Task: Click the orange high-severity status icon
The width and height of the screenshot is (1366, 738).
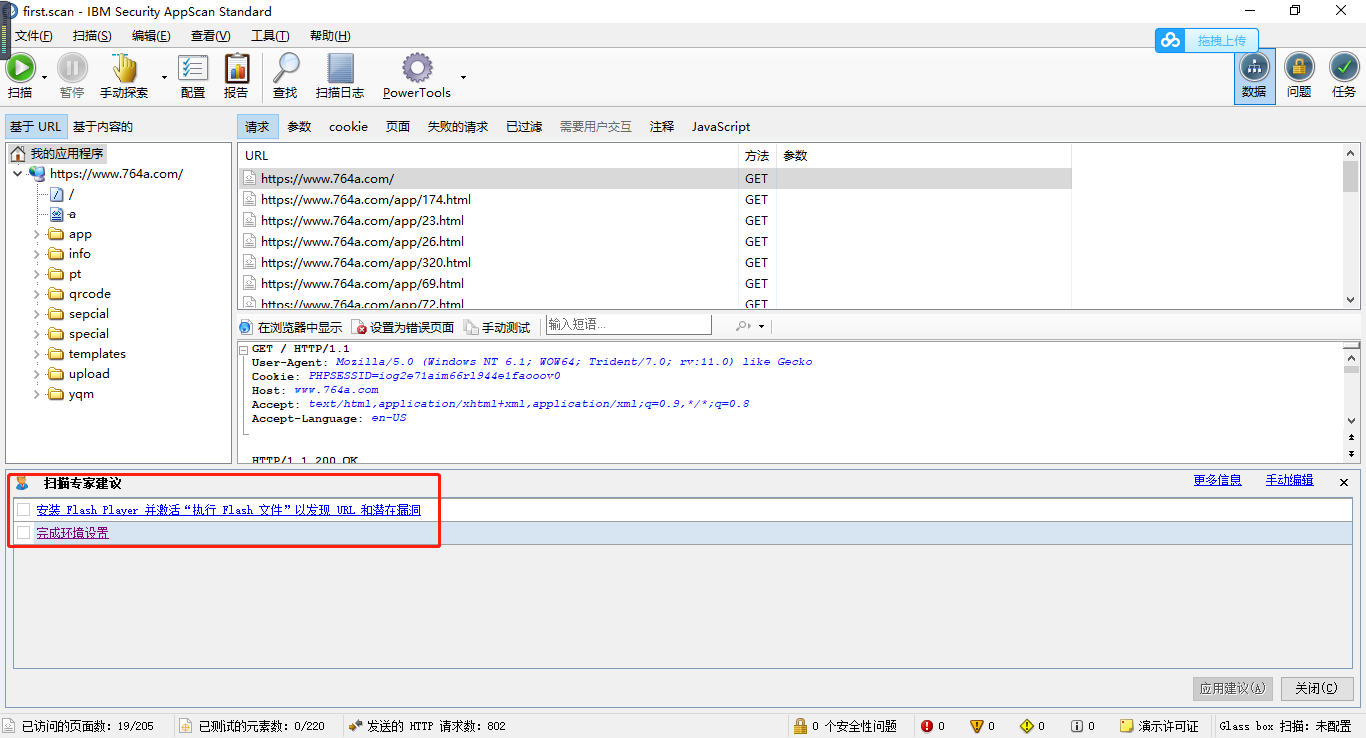Action: pyautogui.click(x=977, y=726)
